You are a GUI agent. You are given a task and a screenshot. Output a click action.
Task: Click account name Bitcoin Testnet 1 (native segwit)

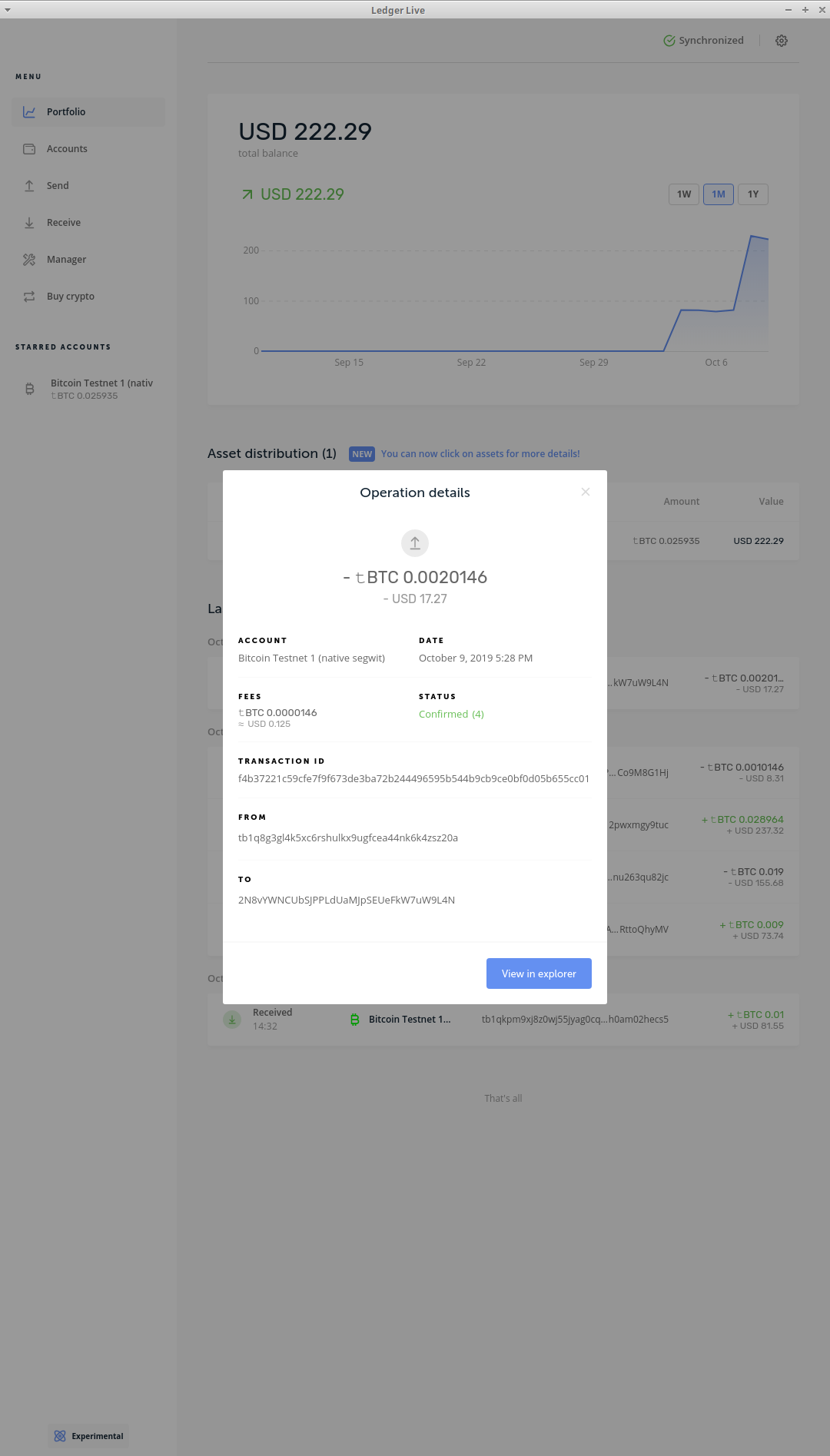coord(311,658)
